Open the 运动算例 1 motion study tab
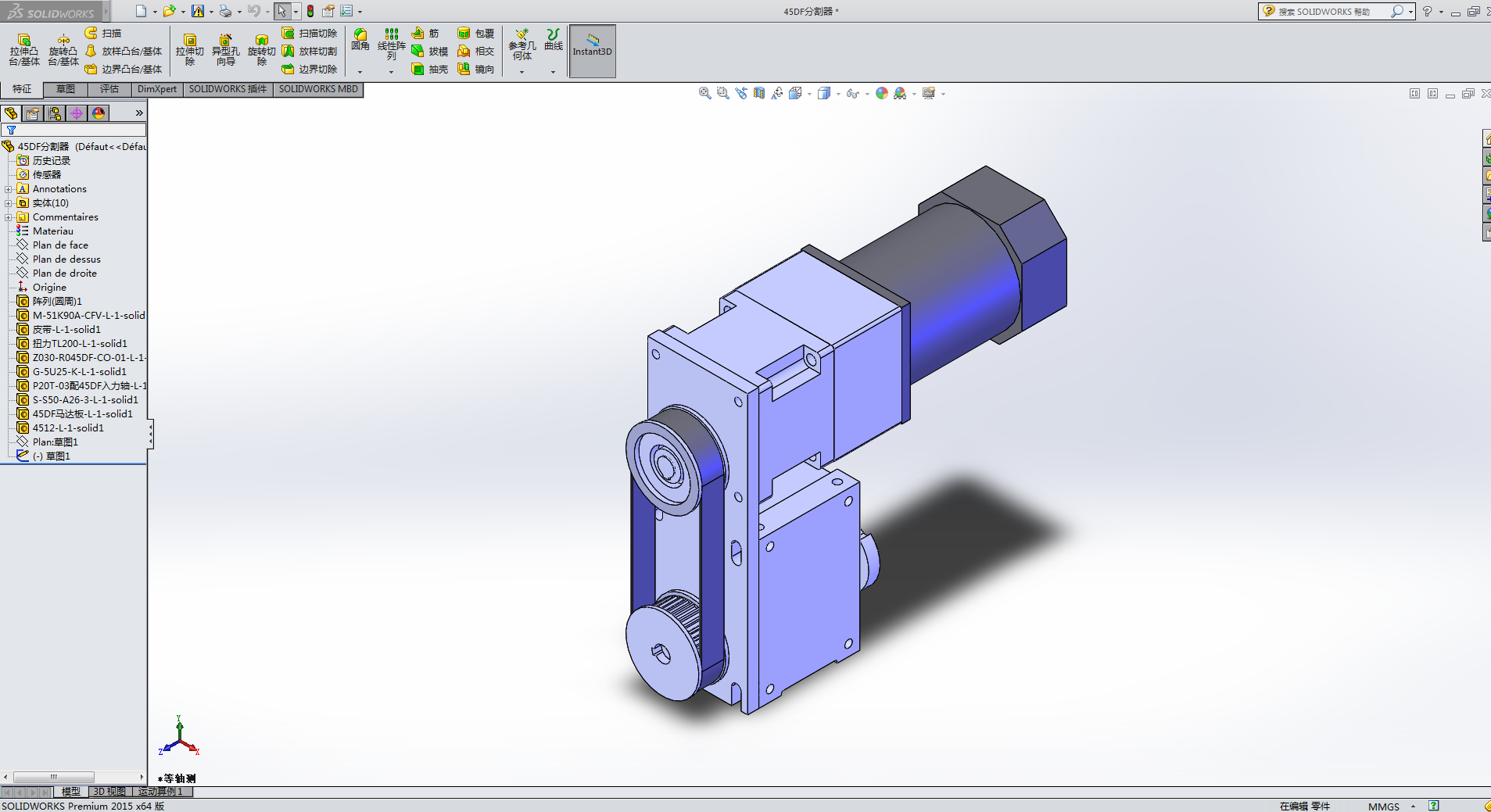 pos(161,792)
